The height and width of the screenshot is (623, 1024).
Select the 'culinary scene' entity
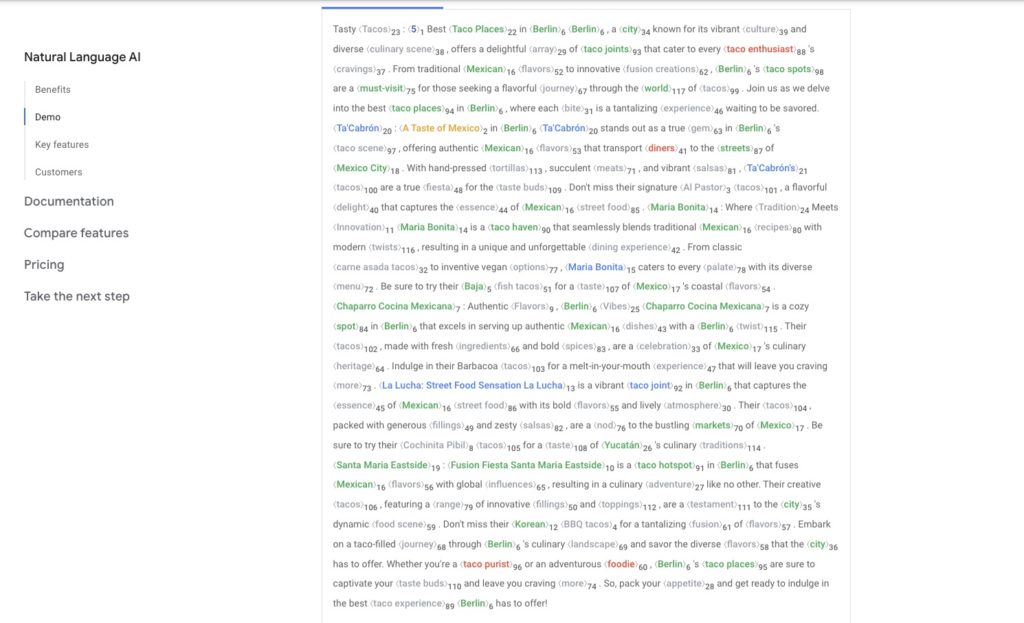click(401, 49)
